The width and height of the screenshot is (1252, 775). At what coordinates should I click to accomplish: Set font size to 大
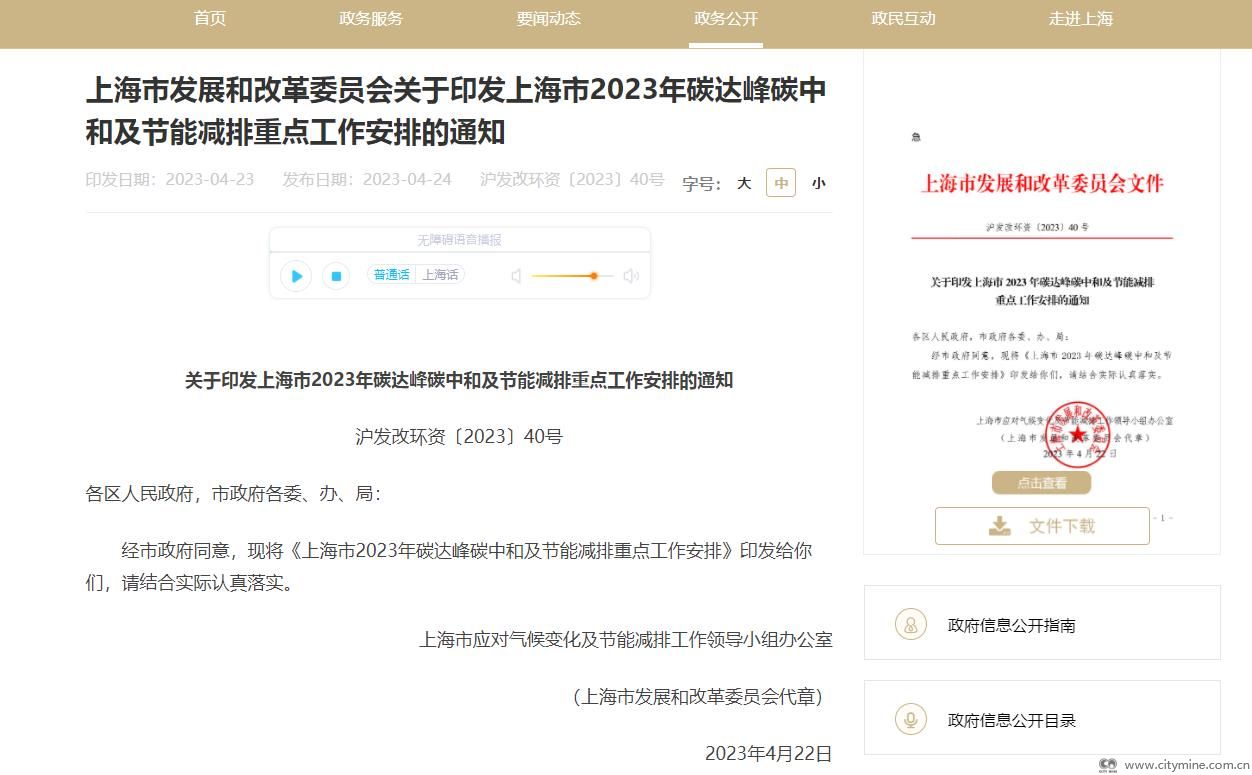(x=744, y=183)
